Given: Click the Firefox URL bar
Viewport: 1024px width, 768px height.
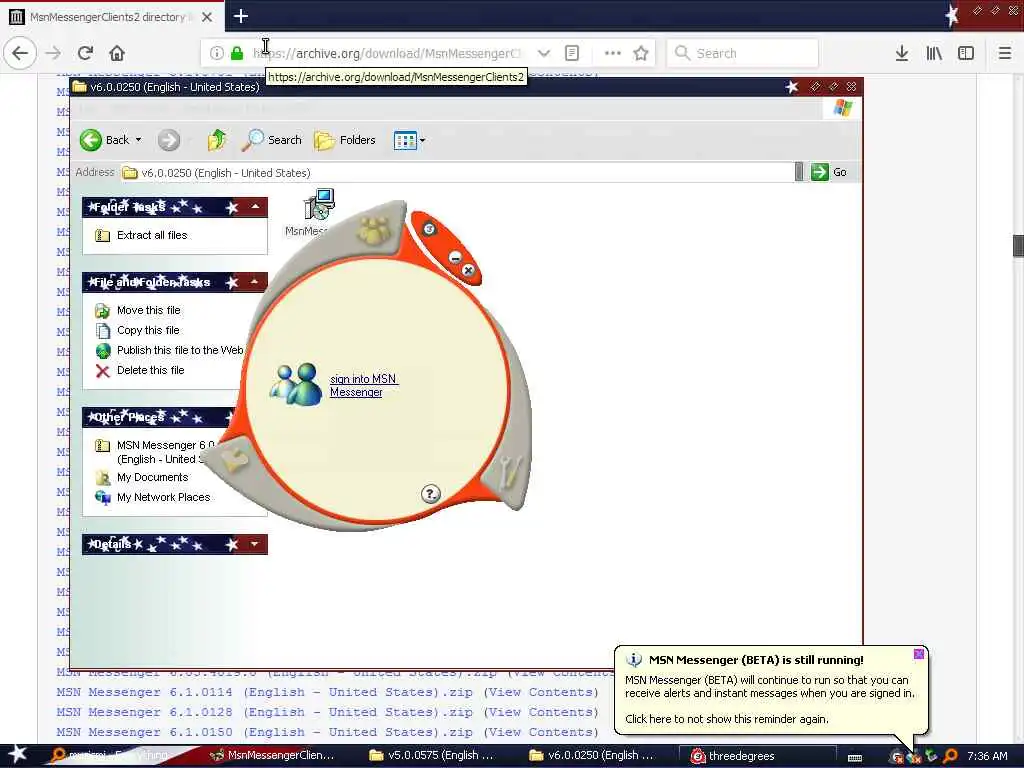Looking at the screenshot, I should [x=389, y=53].
